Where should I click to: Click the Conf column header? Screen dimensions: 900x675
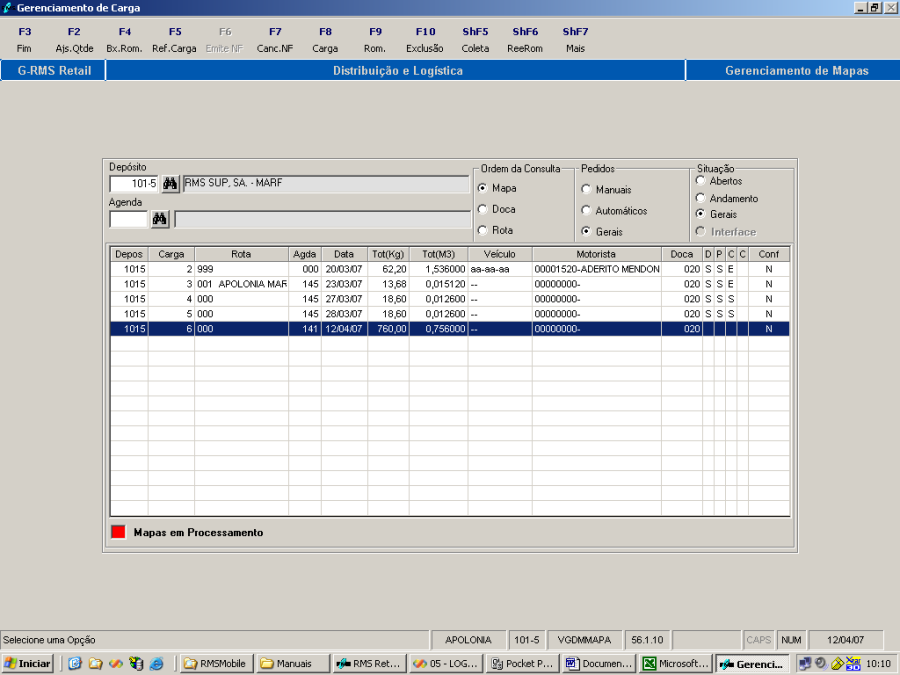click(x=769, y=254)
